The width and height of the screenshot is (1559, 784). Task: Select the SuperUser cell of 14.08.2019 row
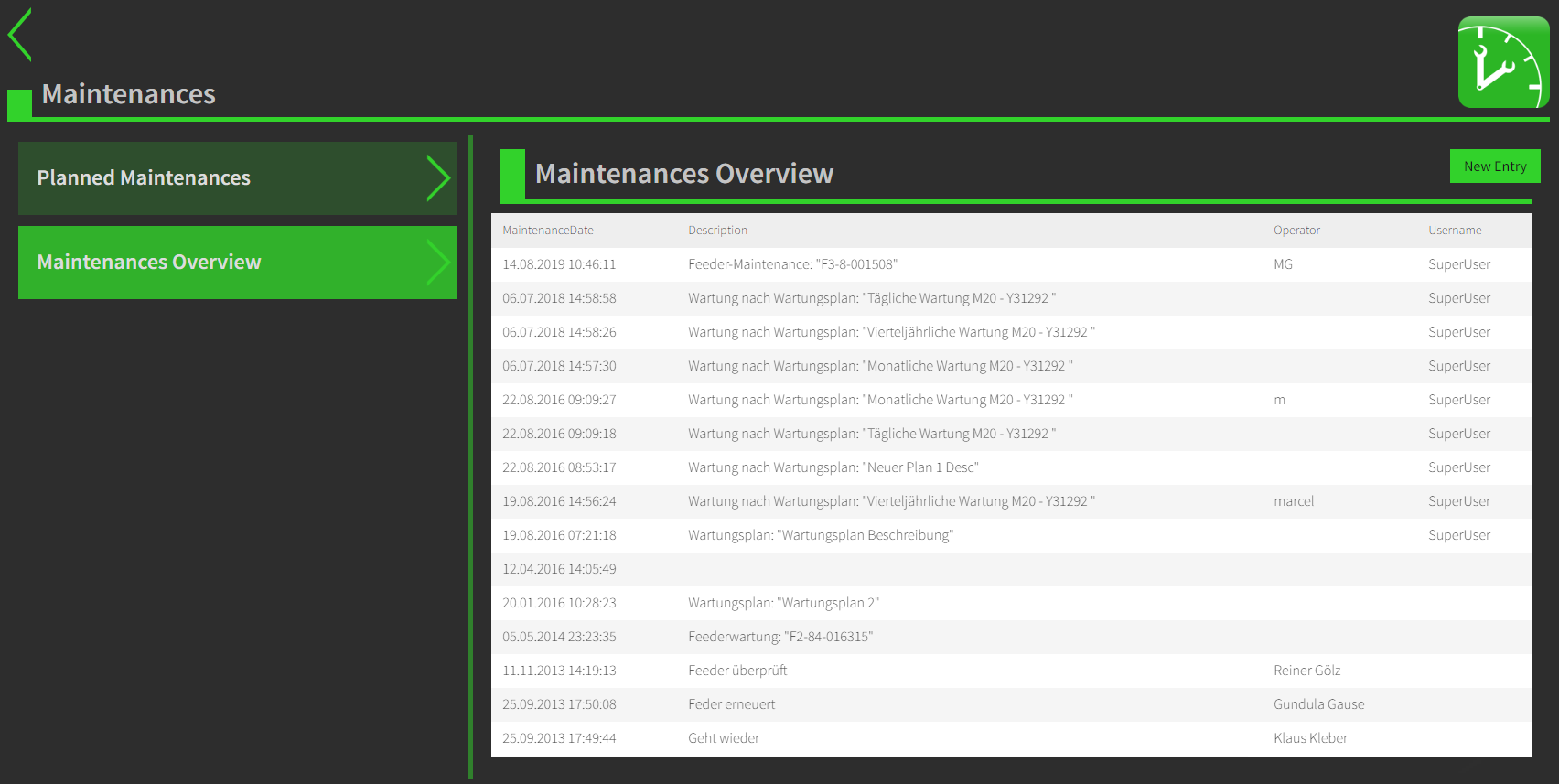[1459, 264]
